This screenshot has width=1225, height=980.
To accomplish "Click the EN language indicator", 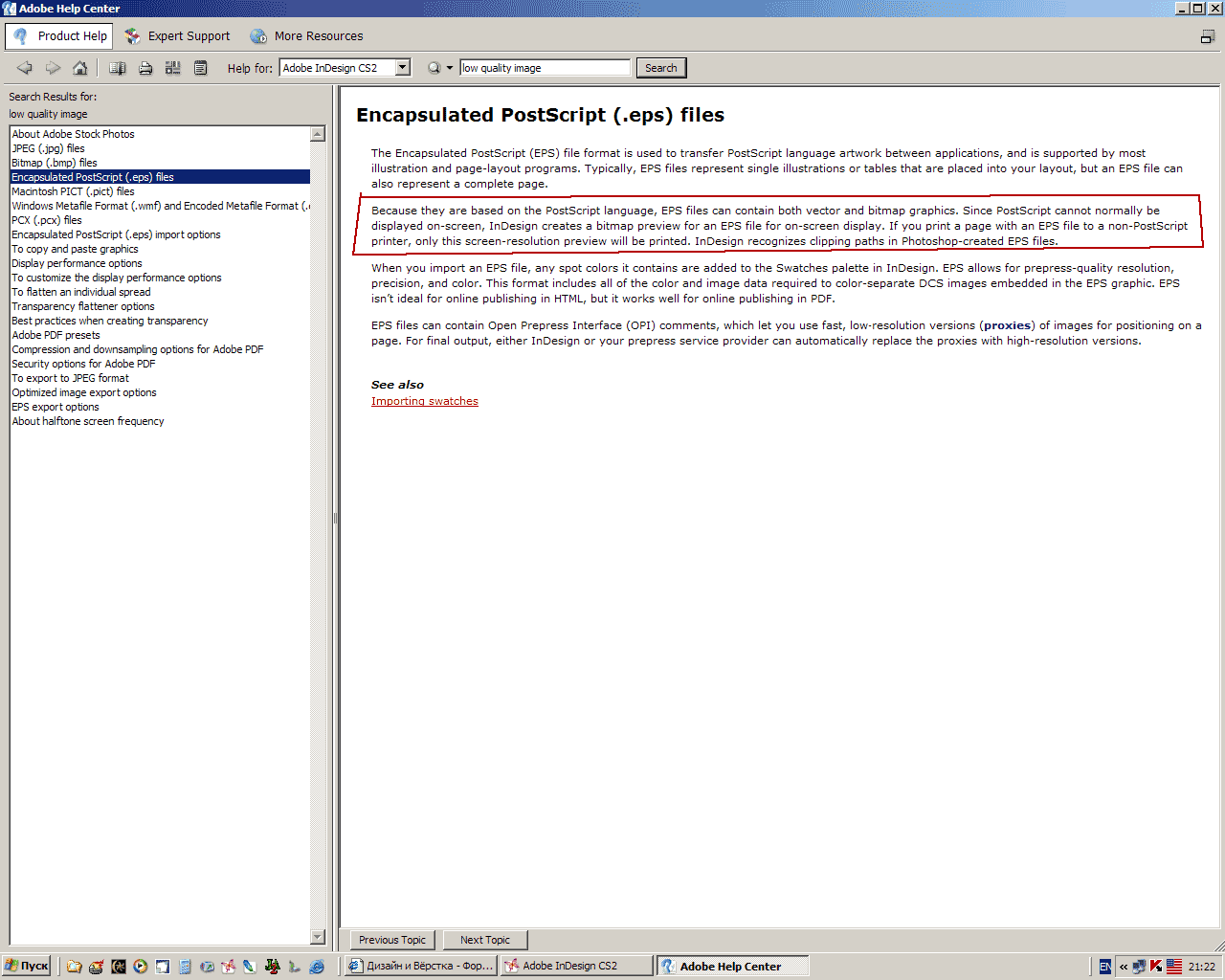I will (1105, 967).
